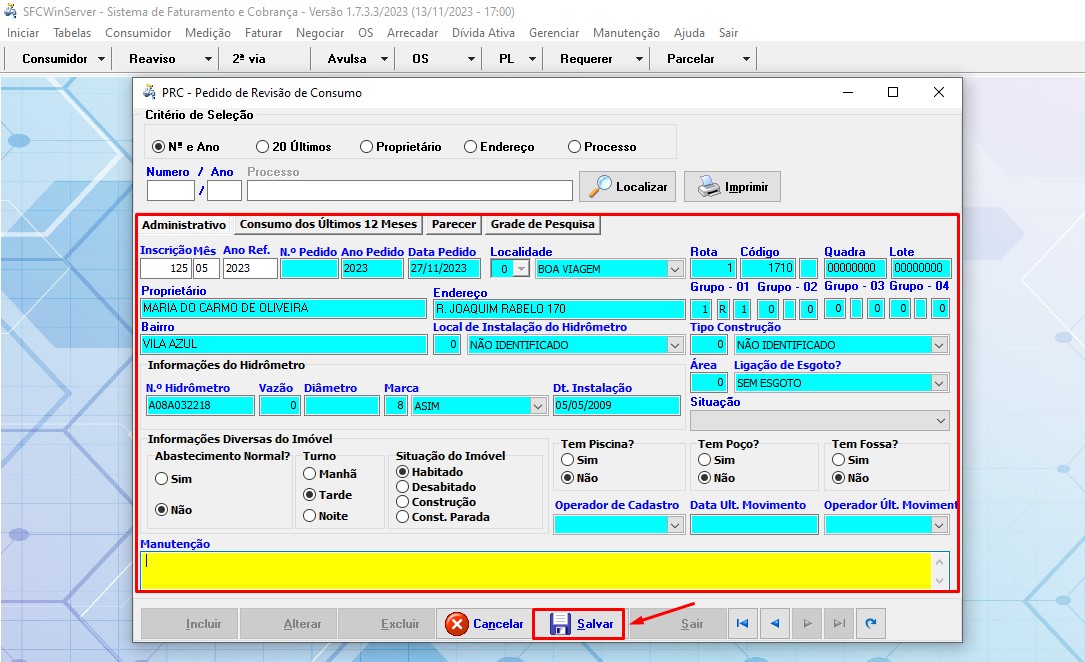1085x662 pixels.
Task: Choose Manhã in the Turno group
Action: [310, 474]
